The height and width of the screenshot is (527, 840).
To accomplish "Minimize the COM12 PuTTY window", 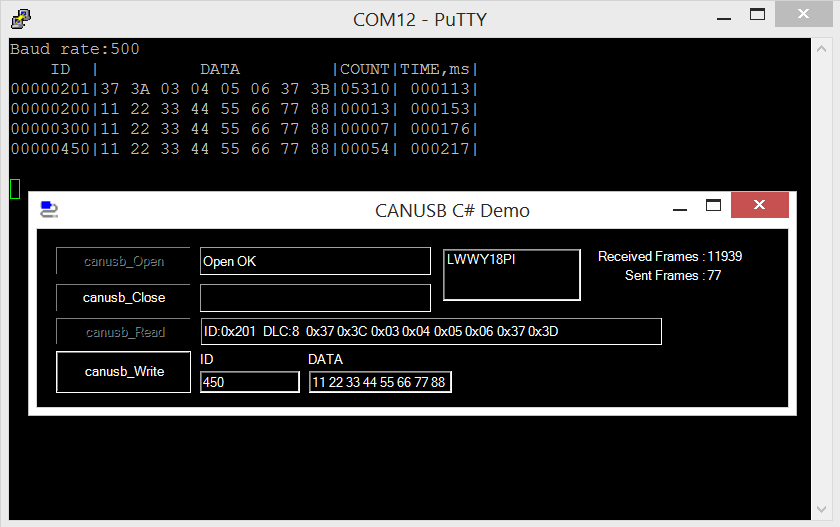I will tap(724, 19).
